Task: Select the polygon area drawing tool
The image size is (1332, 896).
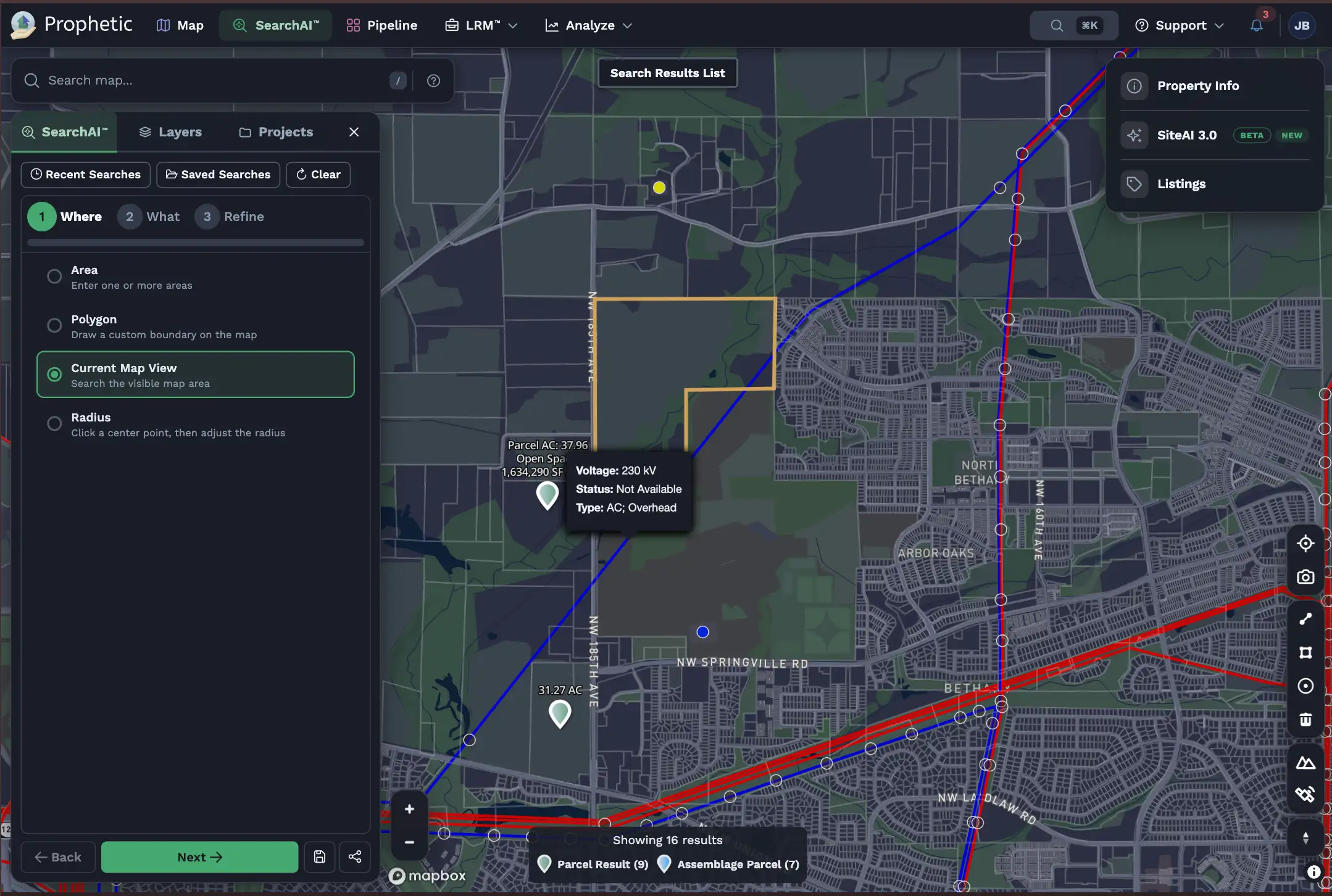Action: [1305, 652]
